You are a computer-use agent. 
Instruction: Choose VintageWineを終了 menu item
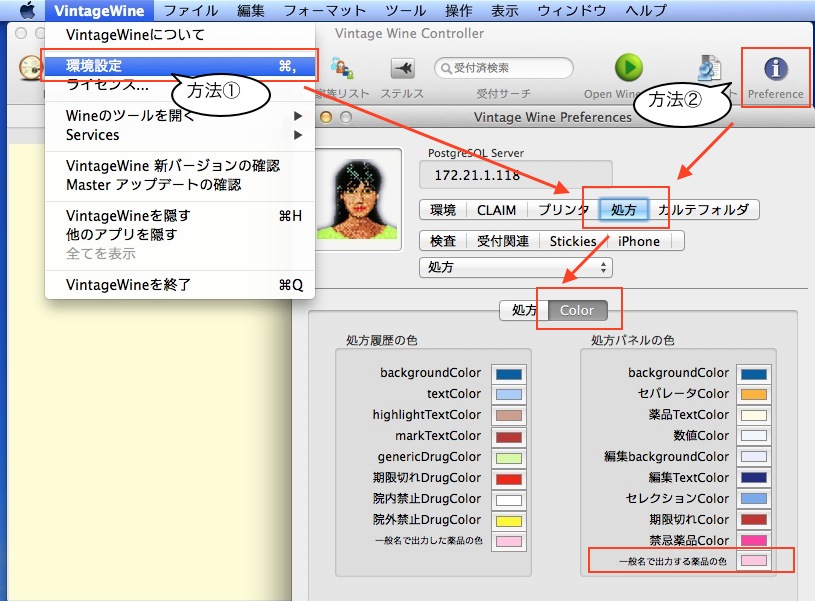[180, 285]
